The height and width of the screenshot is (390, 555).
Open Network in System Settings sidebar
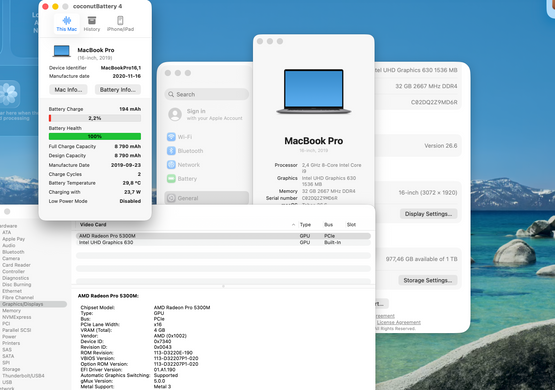207,165
